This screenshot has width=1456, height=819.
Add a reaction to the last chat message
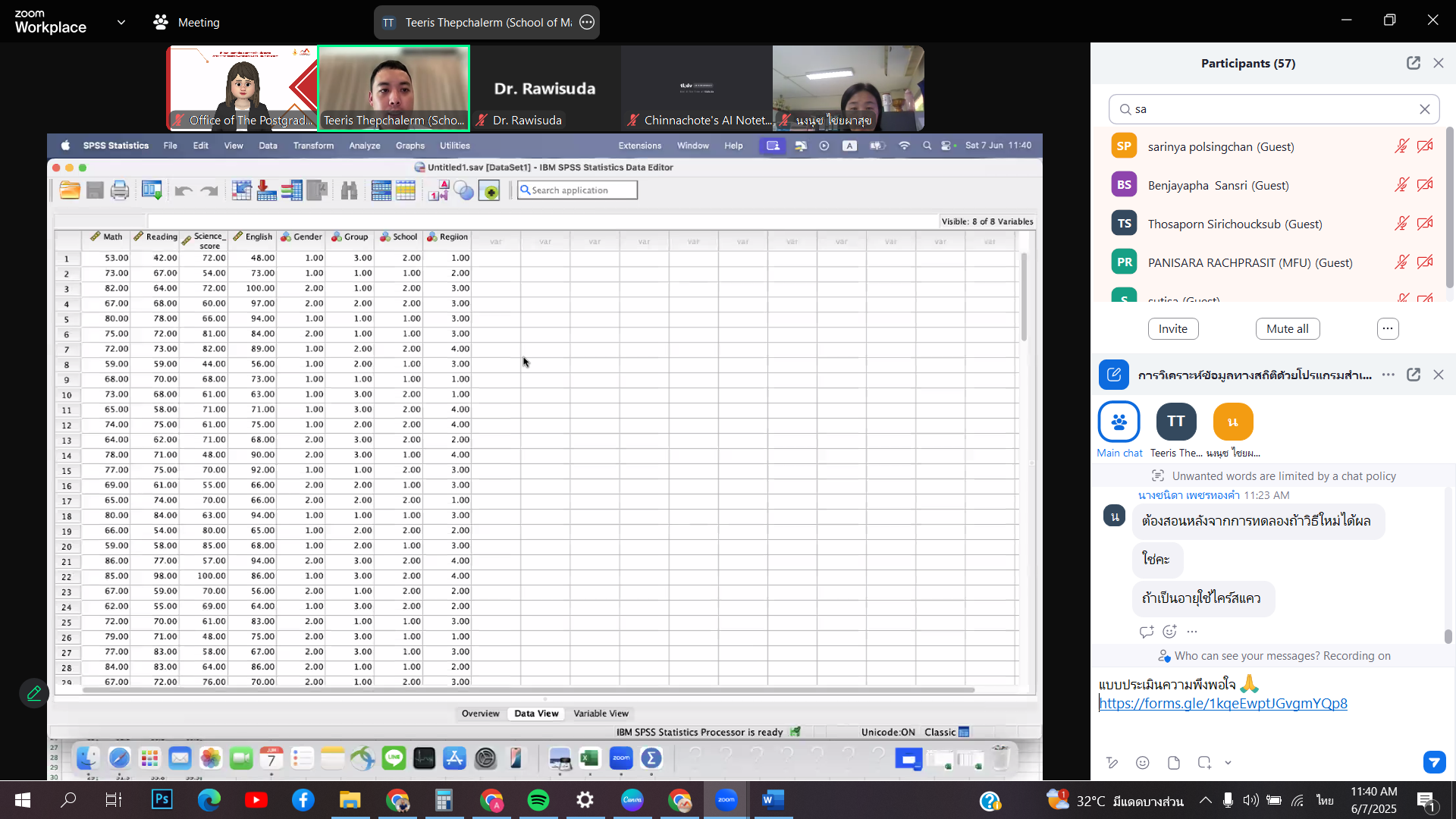(x=1170, y=631)
